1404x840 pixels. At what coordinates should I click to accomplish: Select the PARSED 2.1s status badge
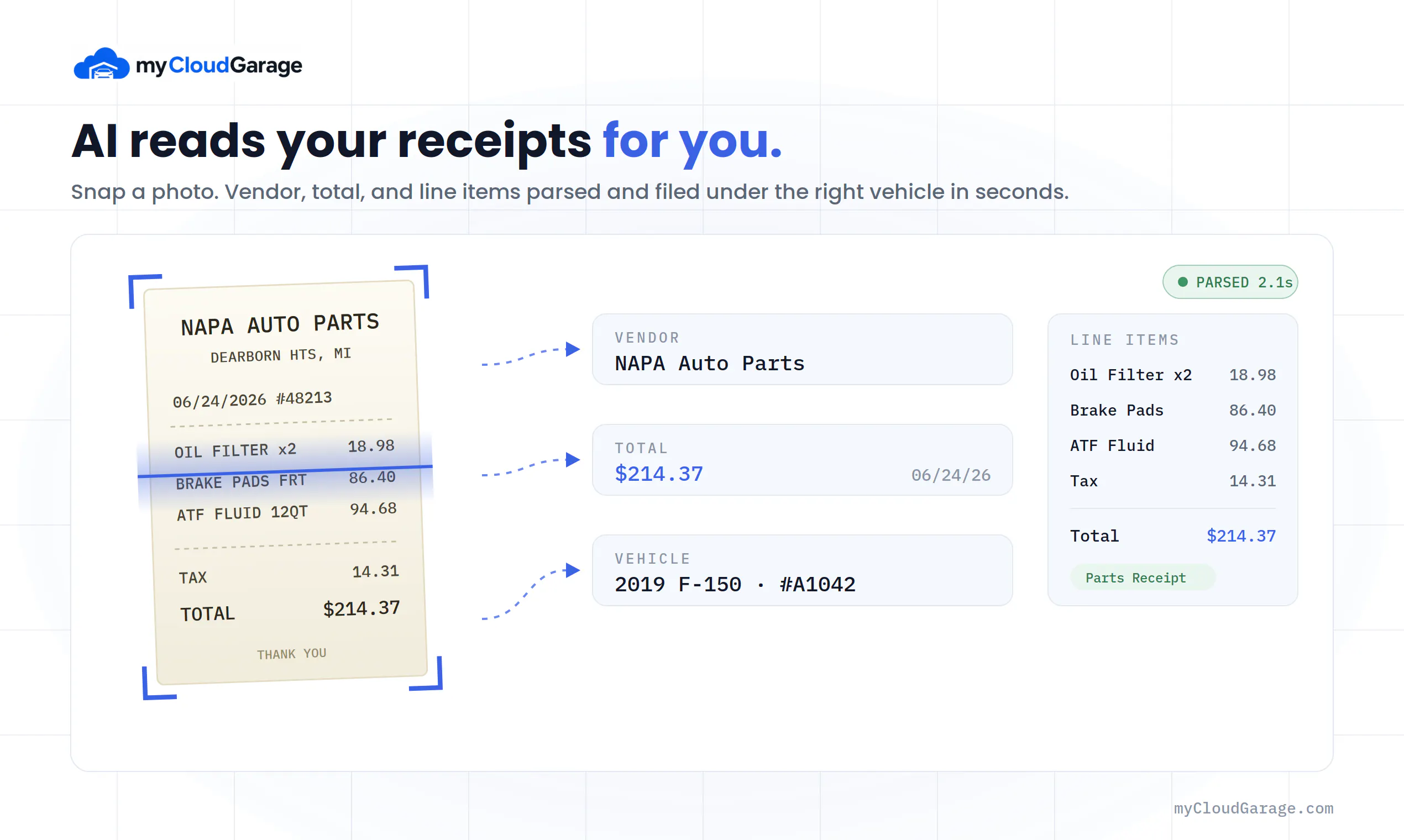tap(1230, 282)
